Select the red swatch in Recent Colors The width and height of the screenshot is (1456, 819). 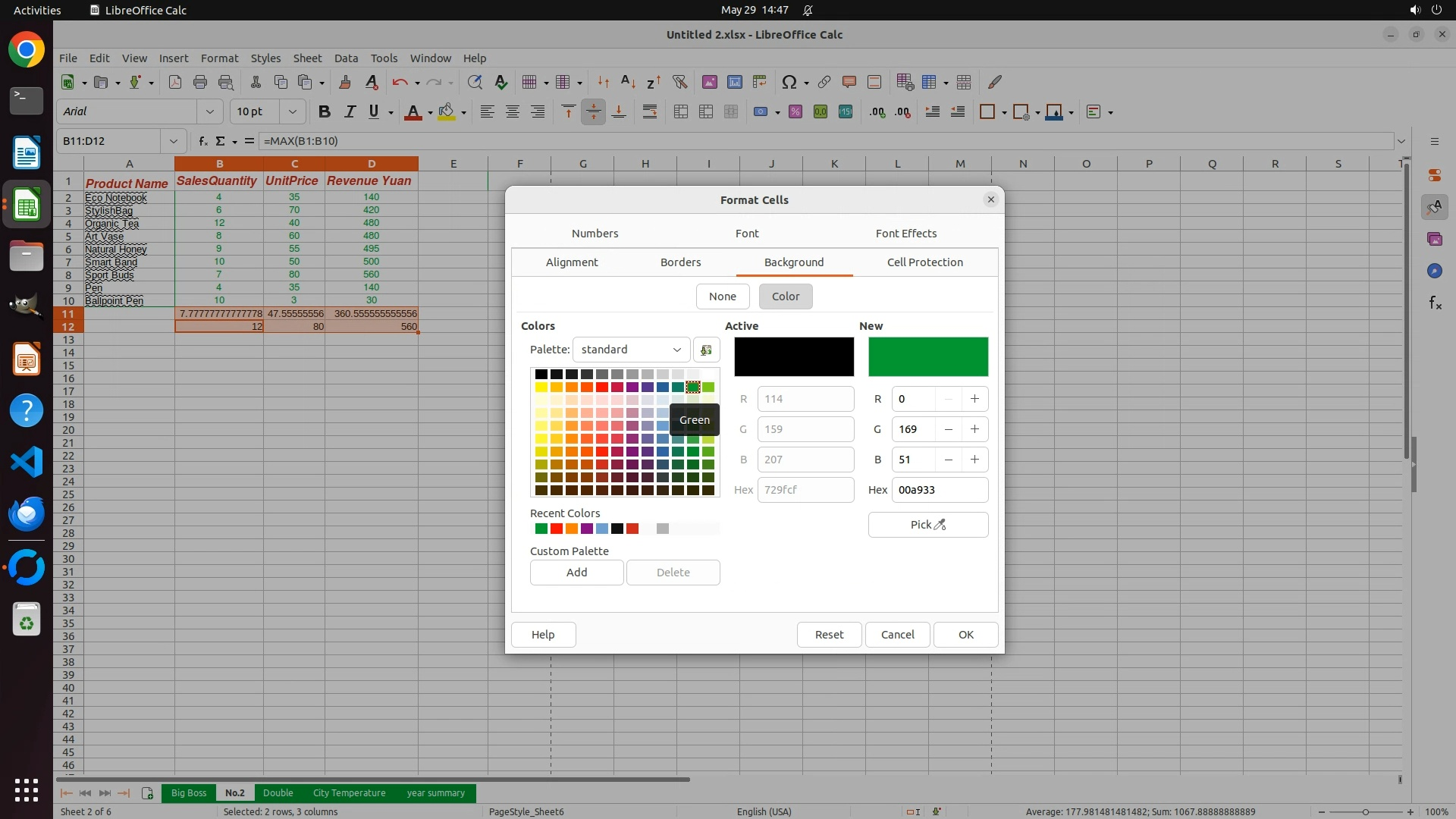coord(557,529)
